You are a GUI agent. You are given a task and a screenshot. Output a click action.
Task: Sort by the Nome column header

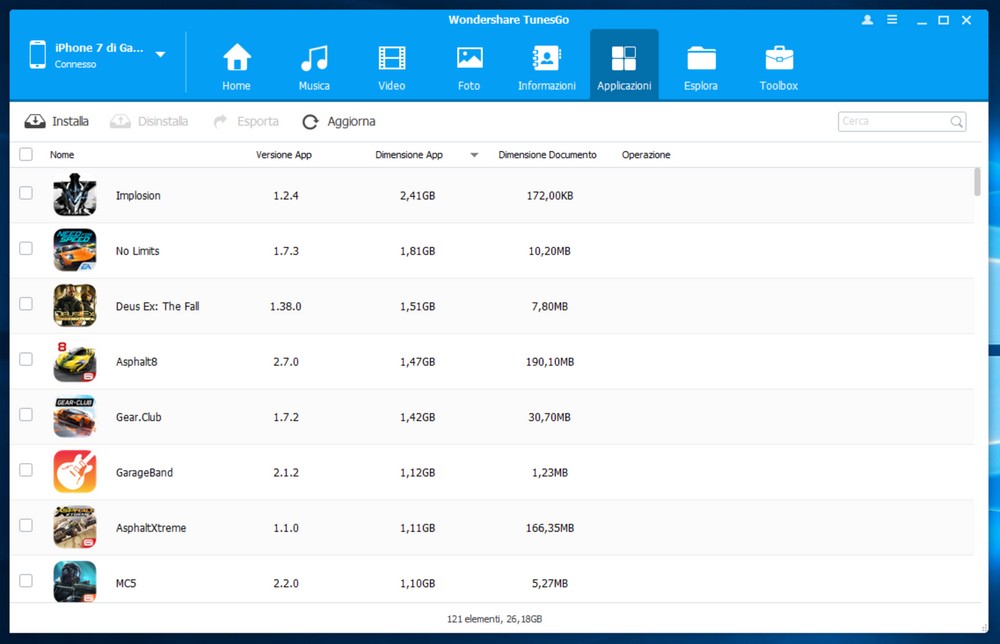coord(62,154)
